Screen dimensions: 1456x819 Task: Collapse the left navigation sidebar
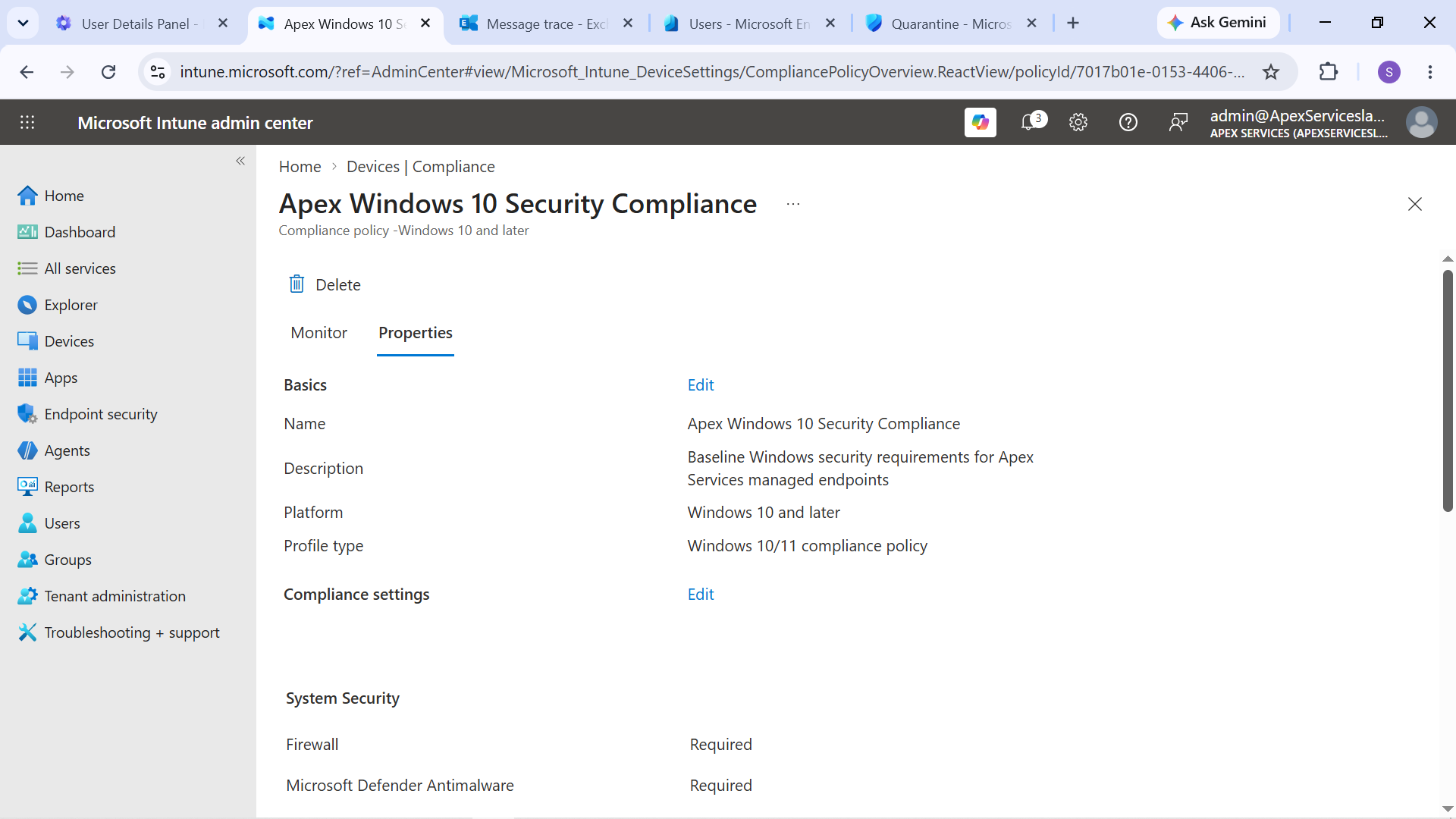[x=240, y=161]
